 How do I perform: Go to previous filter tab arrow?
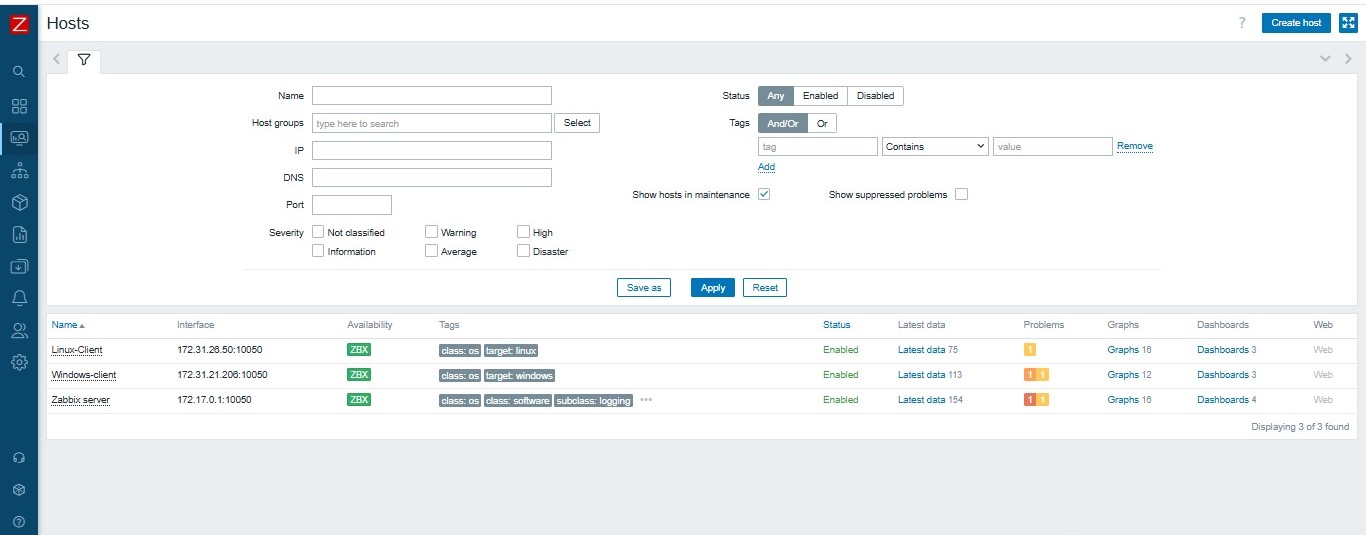pos(56,59)
